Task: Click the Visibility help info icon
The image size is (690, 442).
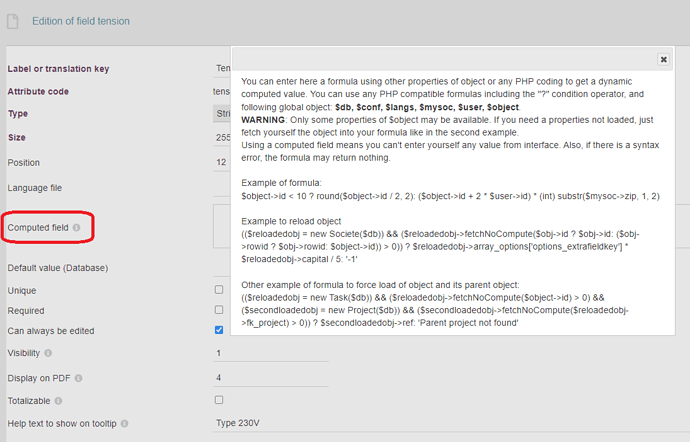Action: (48, 353)
